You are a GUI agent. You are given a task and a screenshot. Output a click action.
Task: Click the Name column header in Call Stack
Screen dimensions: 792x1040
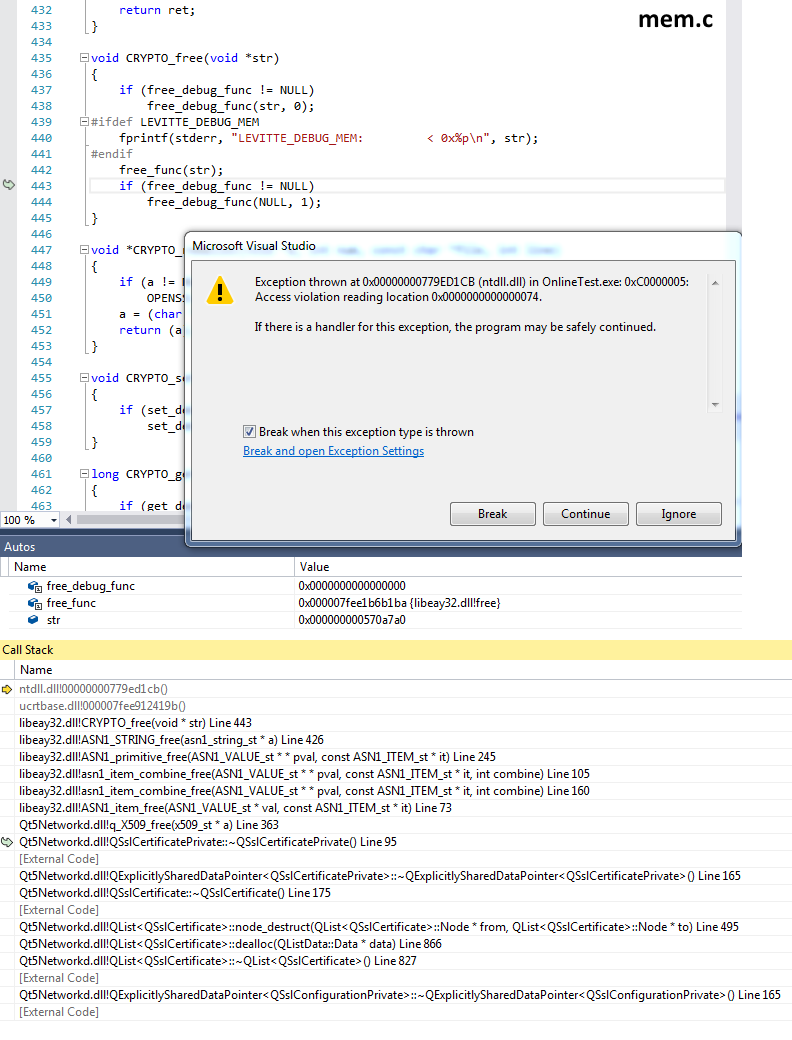point(36,670)
